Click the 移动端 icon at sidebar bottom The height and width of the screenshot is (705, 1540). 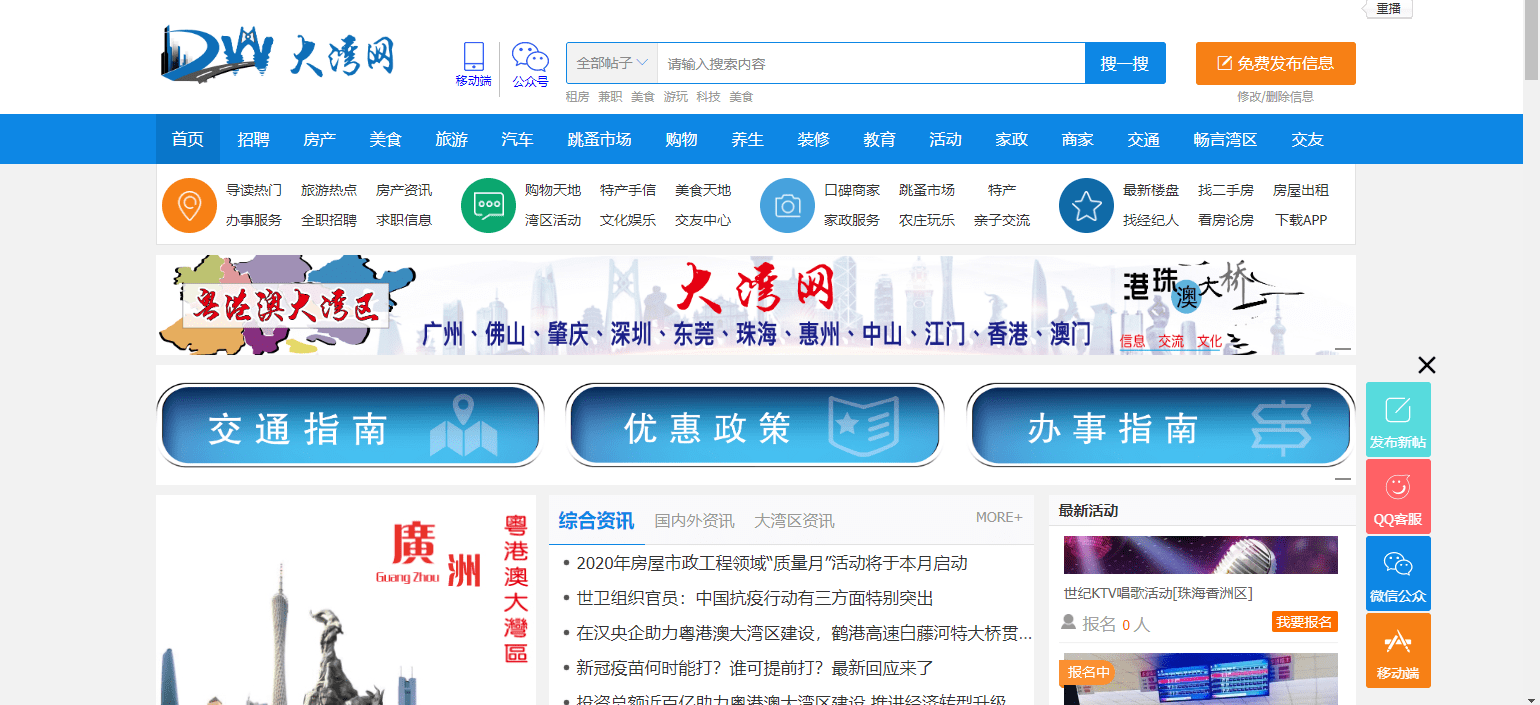click(1398, 649)
